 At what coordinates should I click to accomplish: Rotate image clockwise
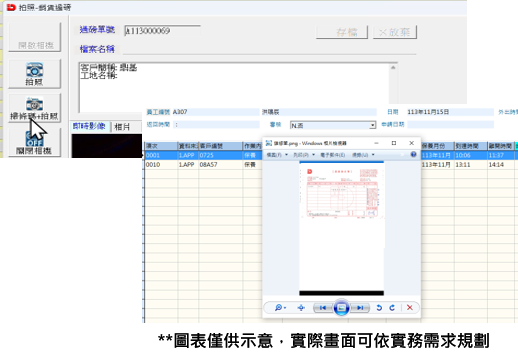click(392, 308)
